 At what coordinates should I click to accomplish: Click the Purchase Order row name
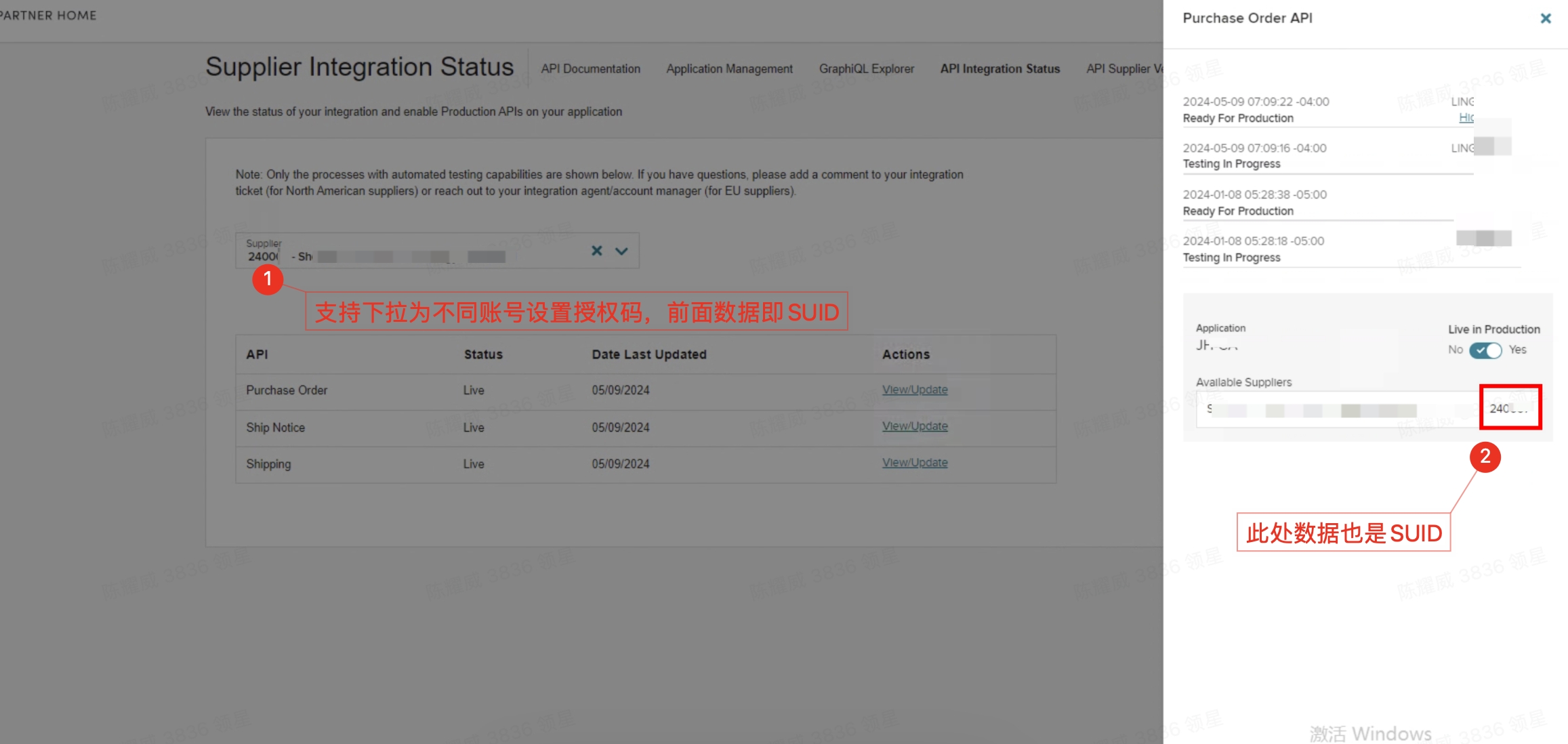tap(287, 390)
